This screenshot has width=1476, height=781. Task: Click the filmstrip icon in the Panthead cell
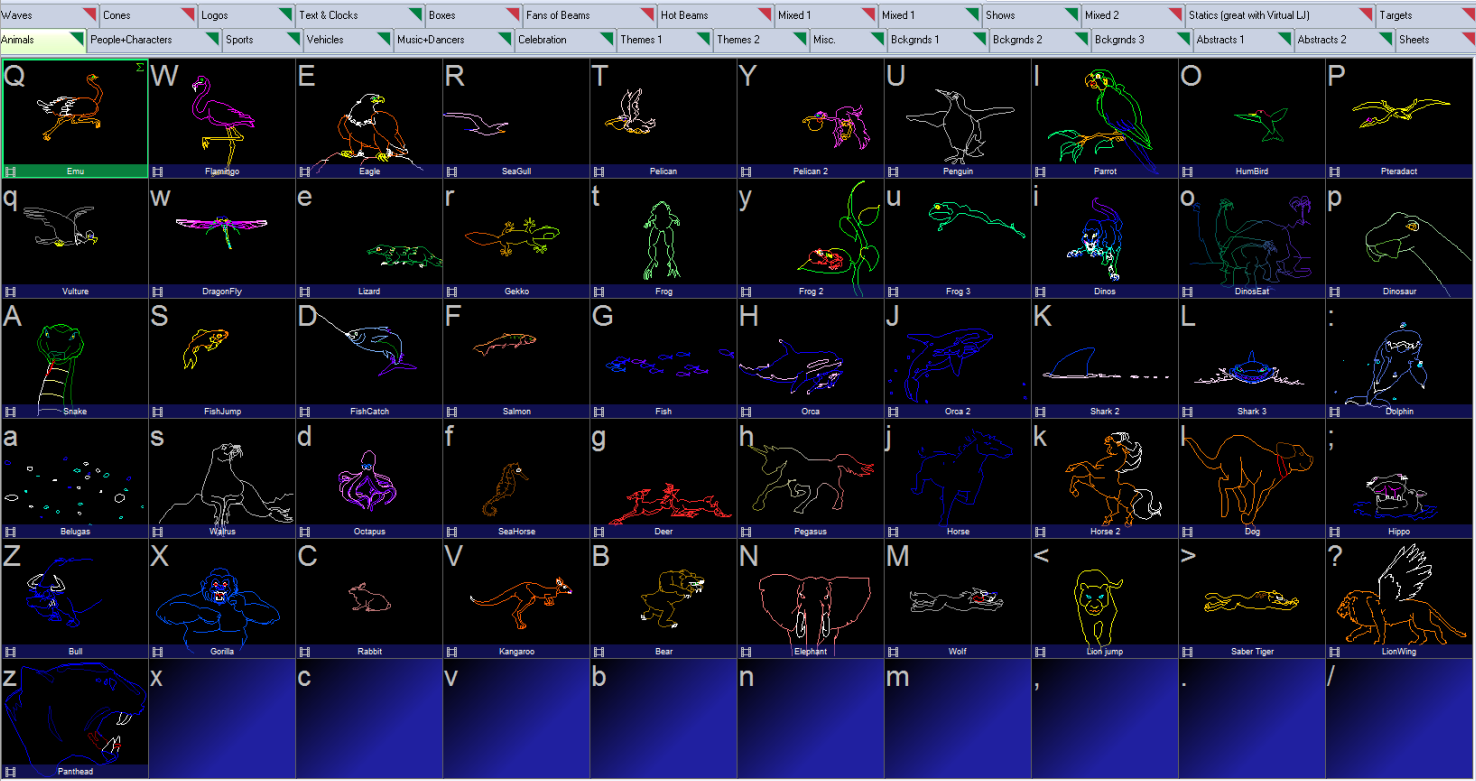11,771
